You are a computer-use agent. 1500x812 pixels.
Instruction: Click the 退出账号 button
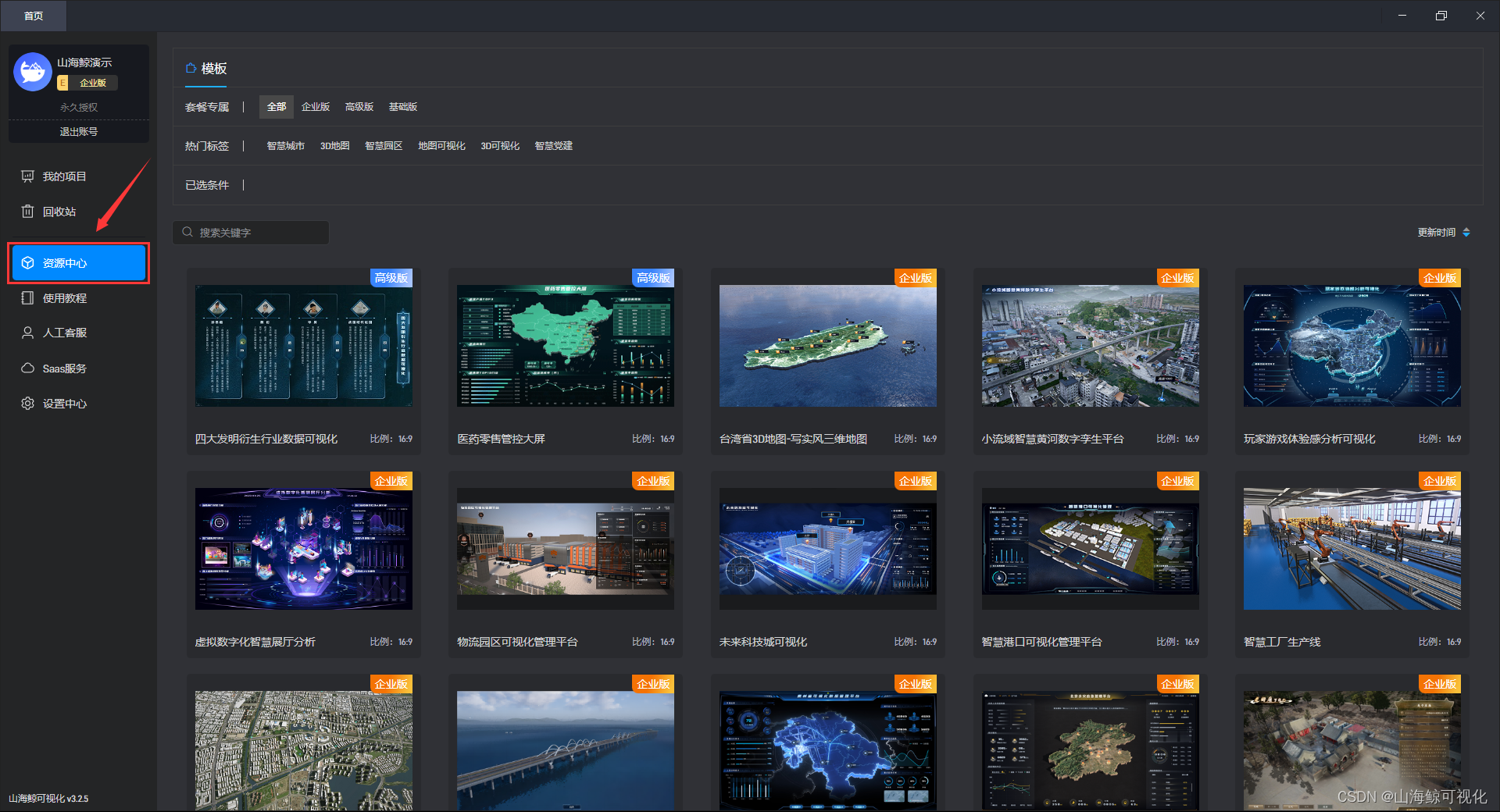[79, 132]
